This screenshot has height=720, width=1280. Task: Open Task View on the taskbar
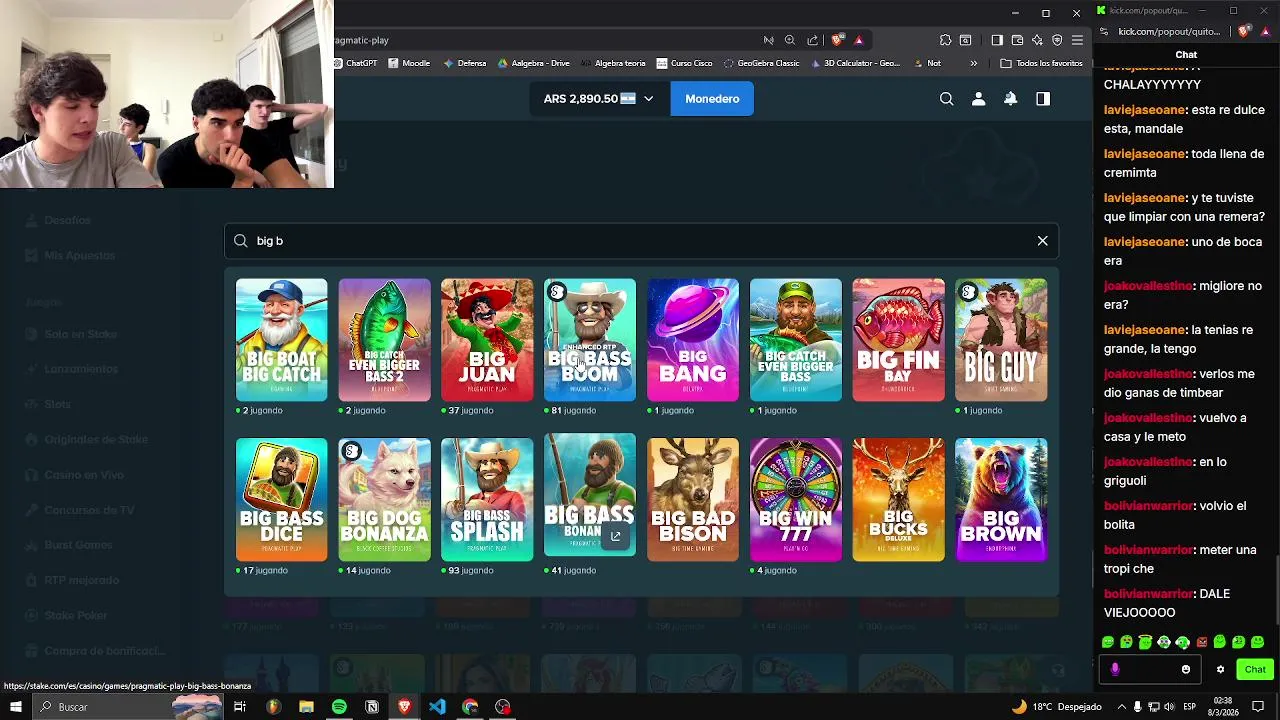pyautogui.click(x=240, y=707)
